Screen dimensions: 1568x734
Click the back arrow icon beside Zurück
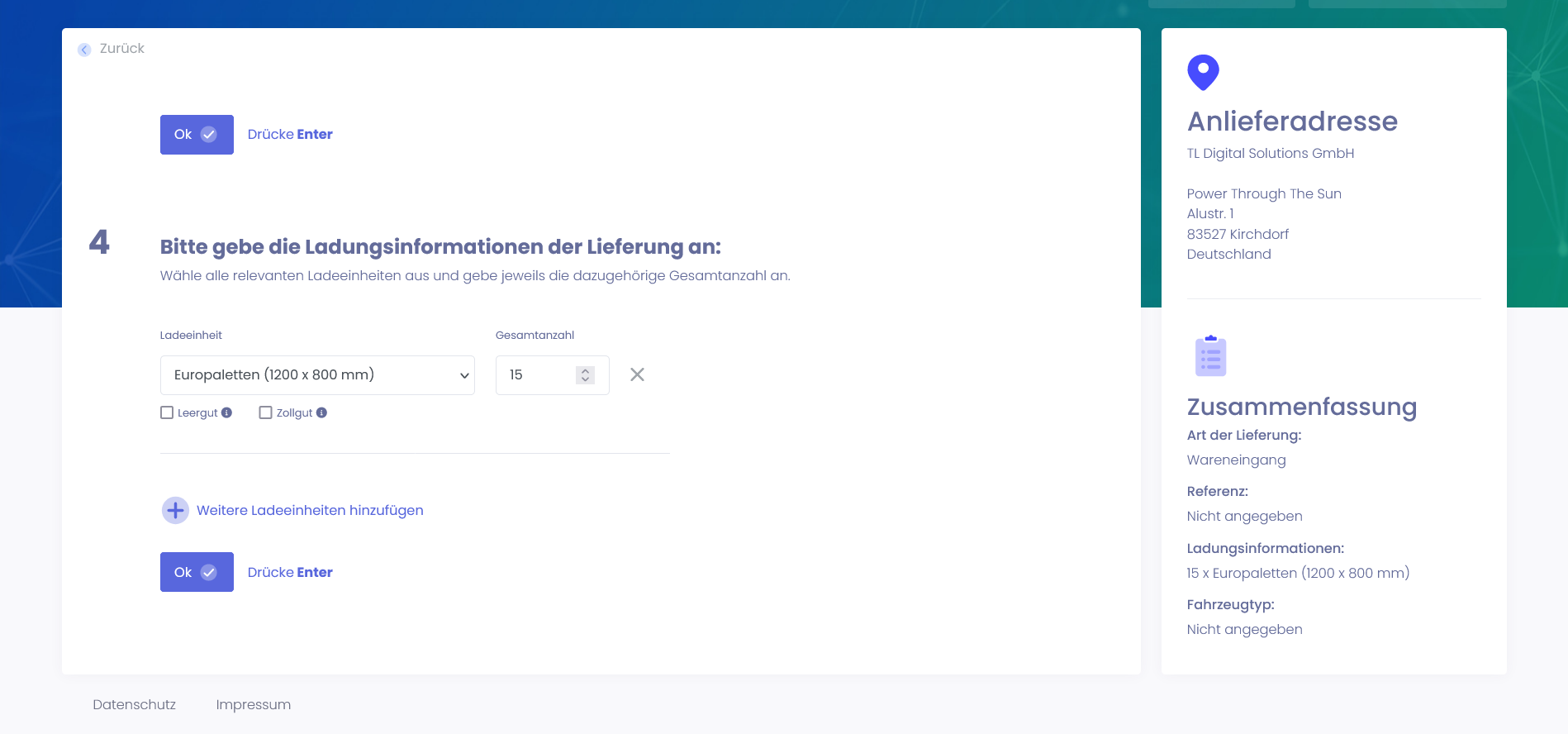point(84,50)
